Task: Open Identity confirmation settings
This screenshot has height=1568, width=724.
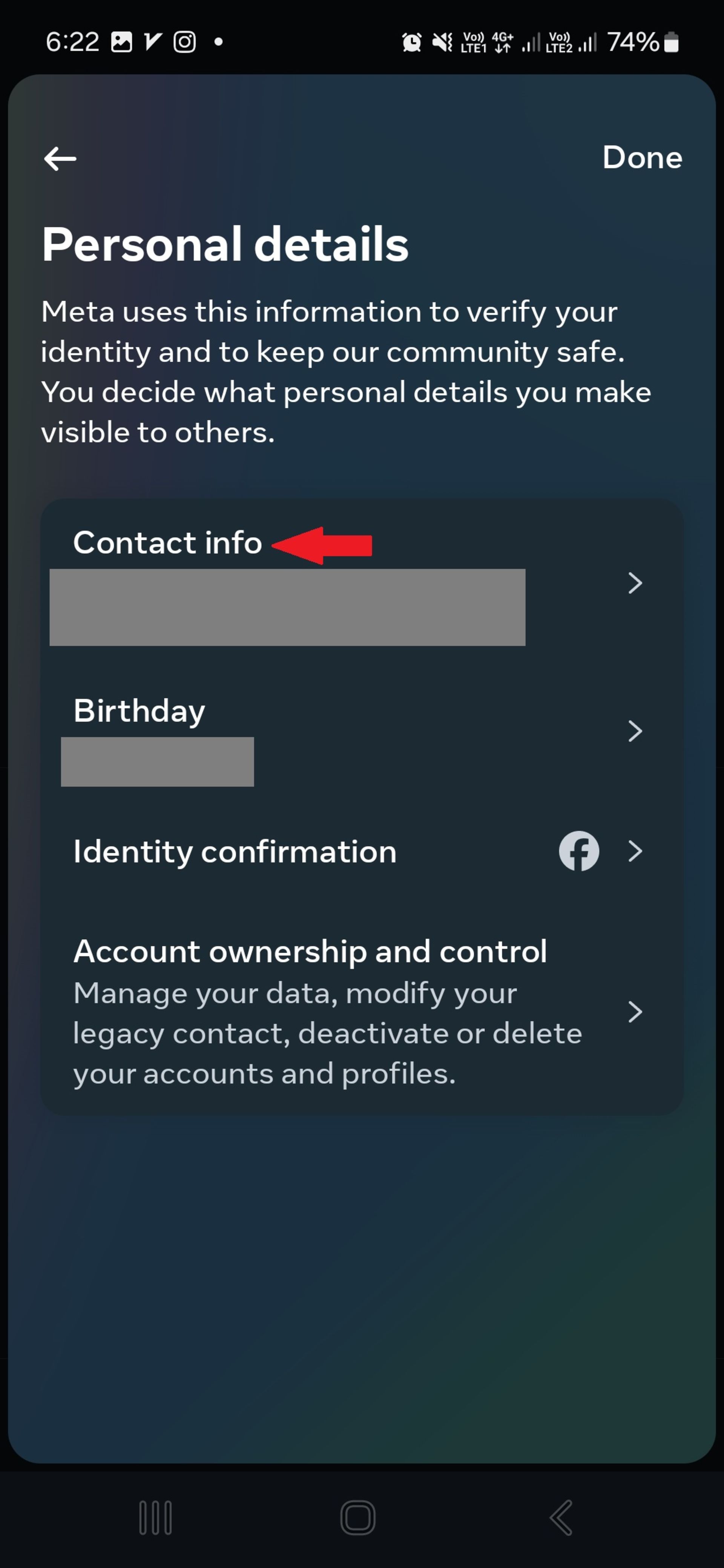Action: (235, 851)
